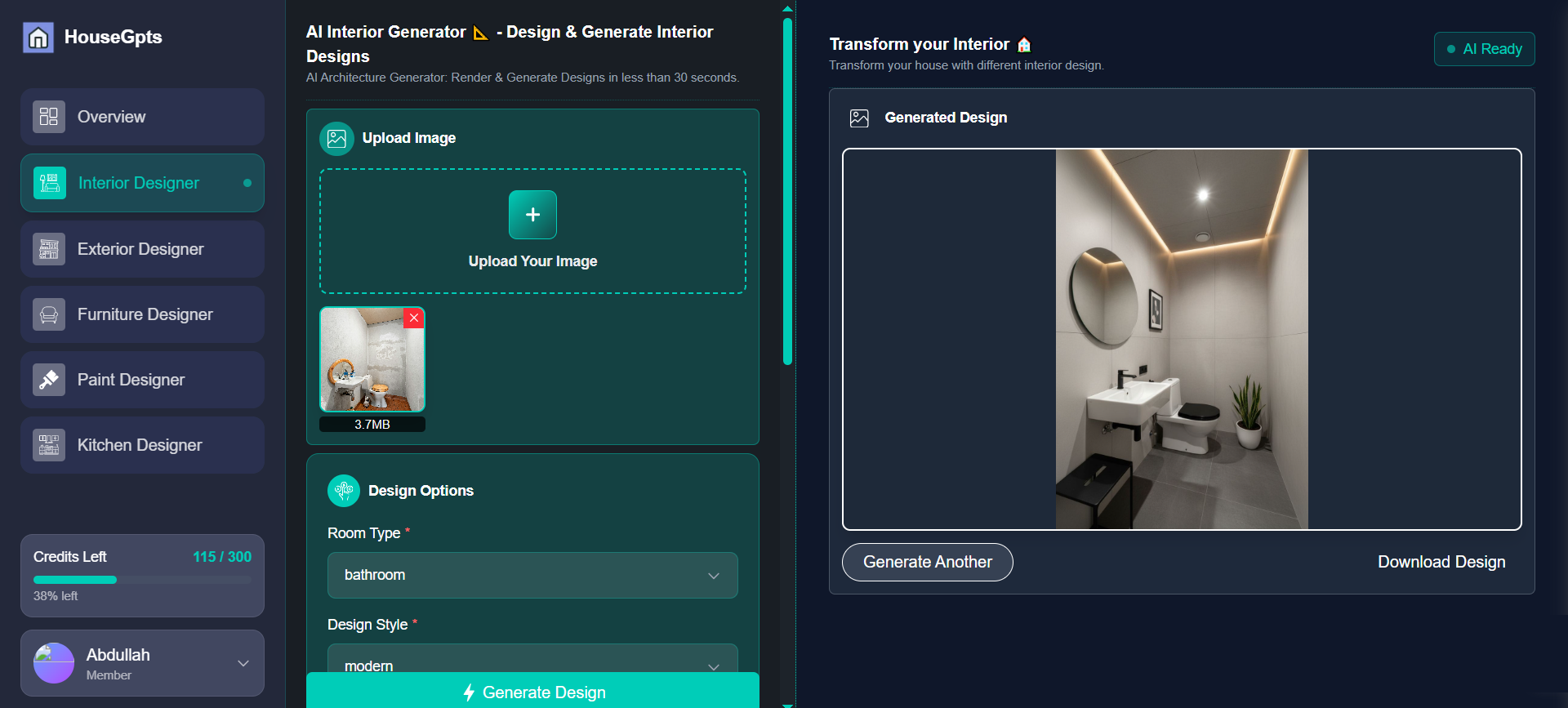Click the Upload Your Image drop zone label
This screenshot has height=708, width=1568.
point(532,261)
